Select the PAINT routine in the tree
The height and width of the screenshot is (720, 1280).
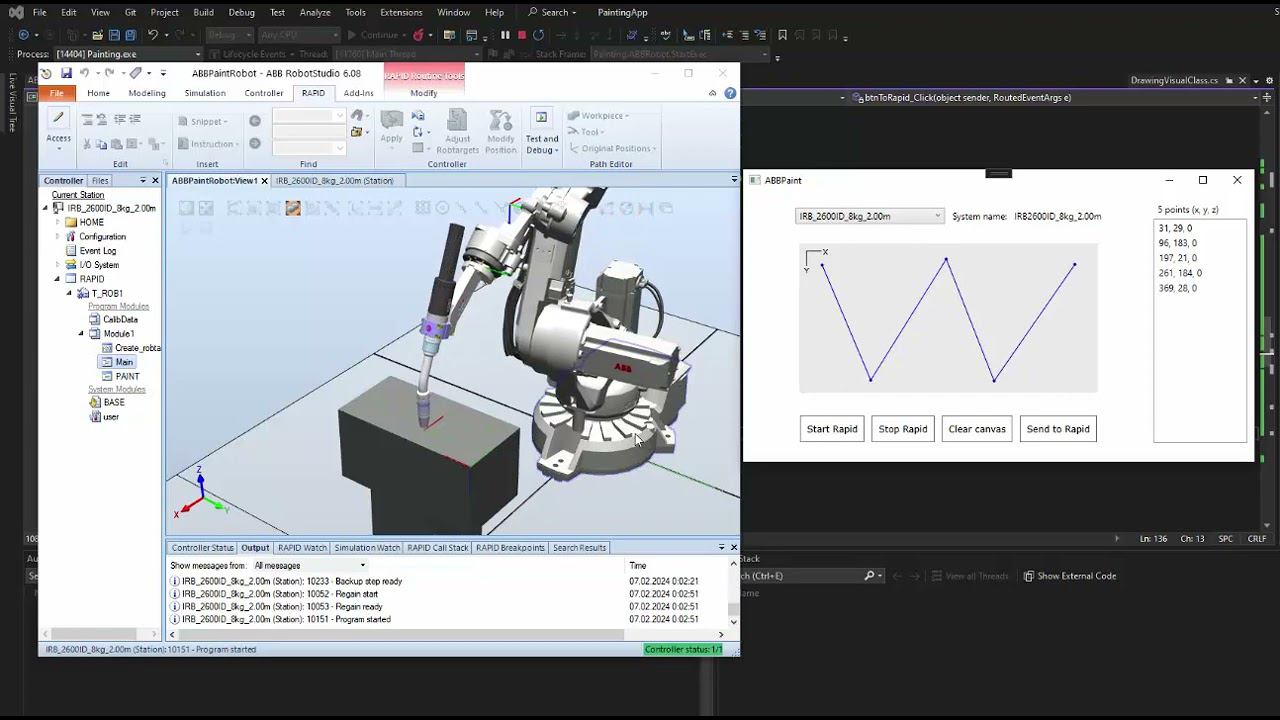127,376
